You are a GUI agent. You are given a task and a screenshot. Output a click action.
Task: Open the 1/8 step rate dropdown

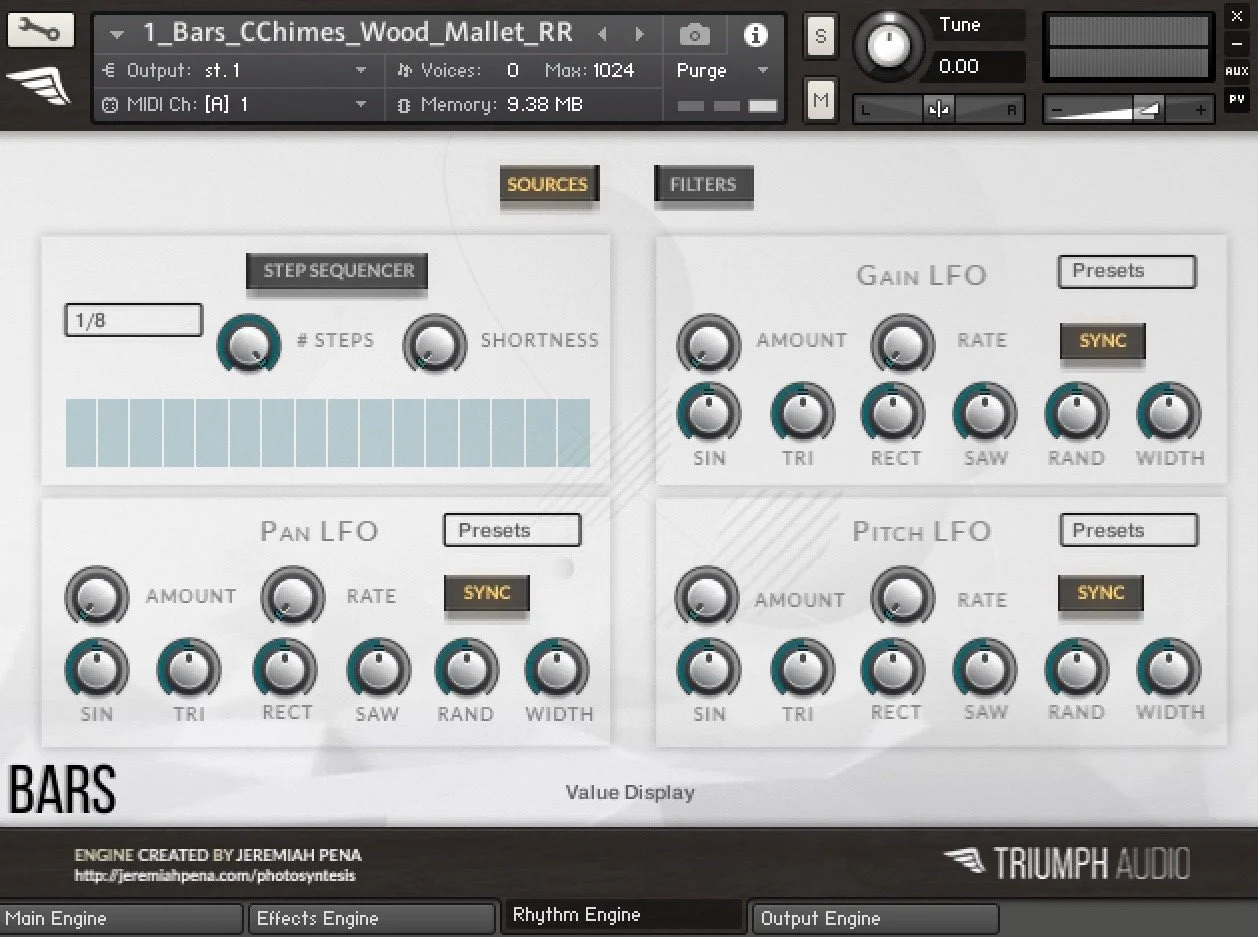pyautogui.click(x=133, y=321)
